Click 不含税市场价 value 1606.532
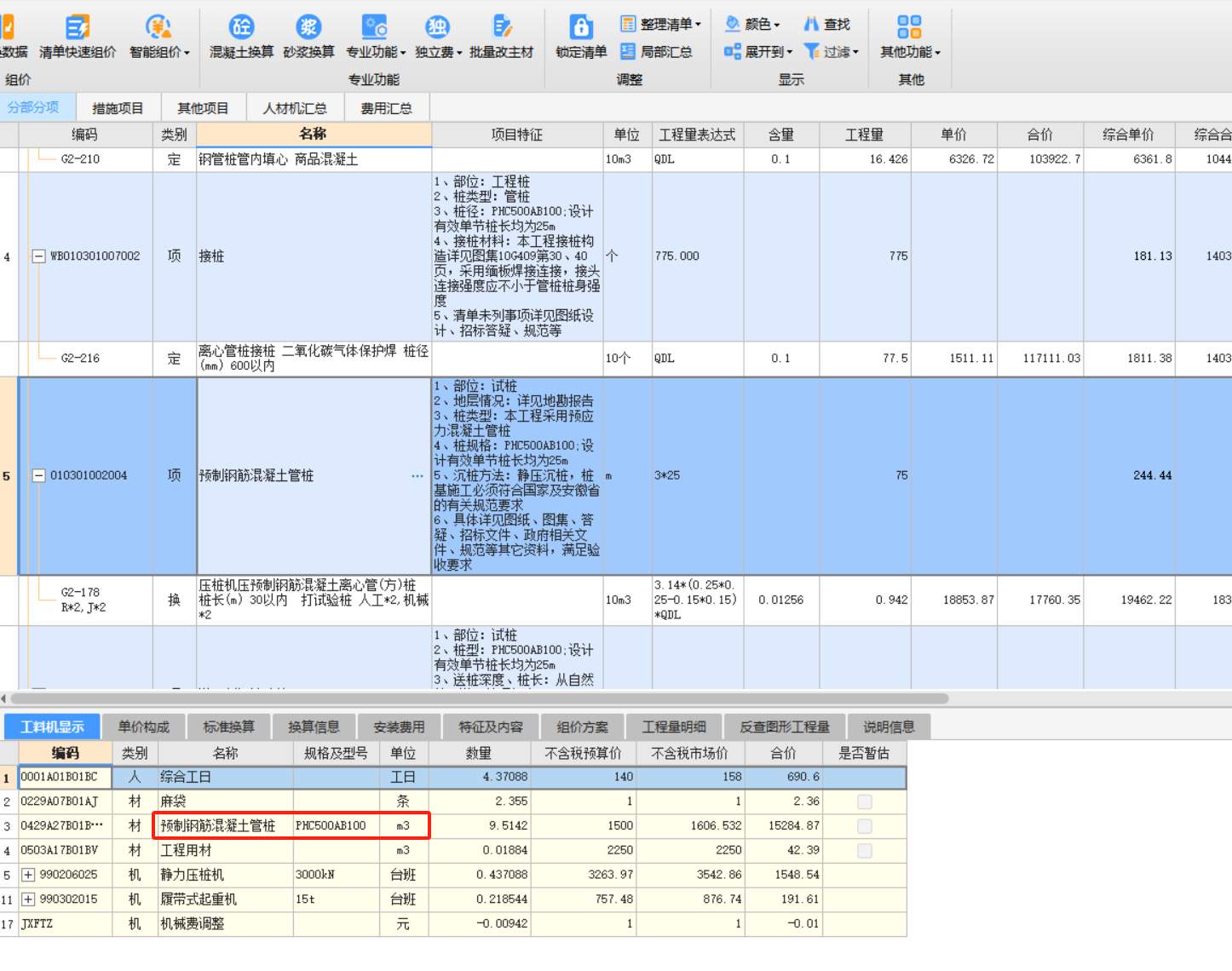Screen dimensions: 1232x971 click(690, 826)
